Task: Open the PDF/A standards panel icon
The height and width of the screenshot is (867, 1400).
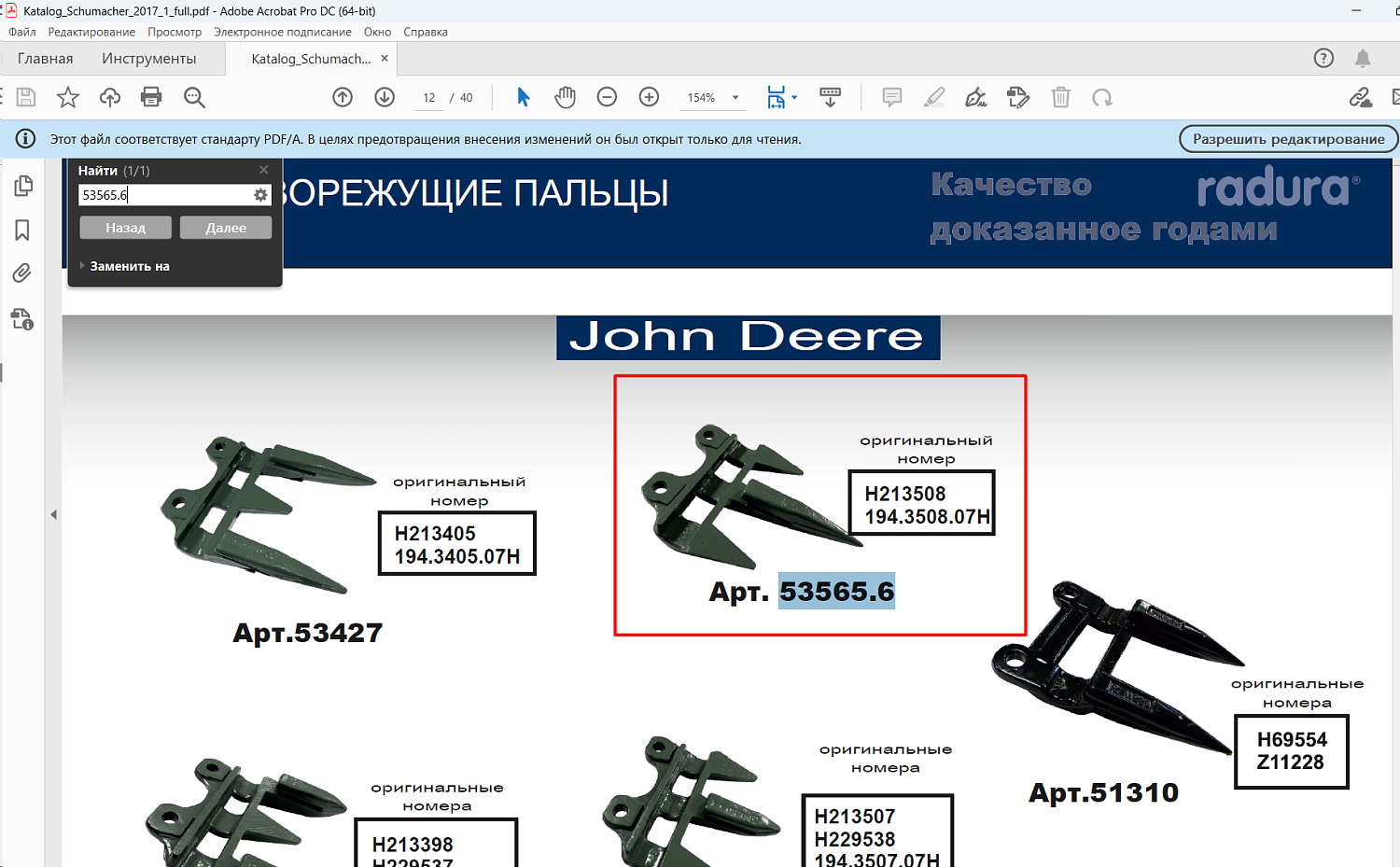Action: pyautogui.click(x=22, y=319)
